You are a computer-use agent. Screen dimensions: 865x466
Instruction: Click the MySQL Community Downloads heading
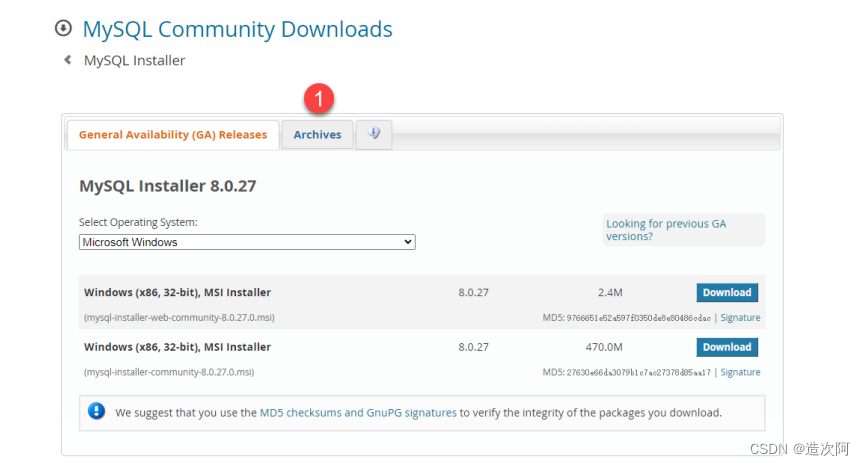[237, 29]
